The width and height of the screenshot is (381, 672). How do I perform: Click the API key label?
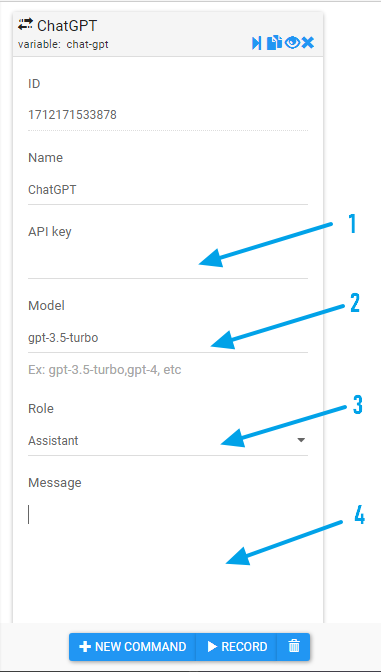[50, 232]
